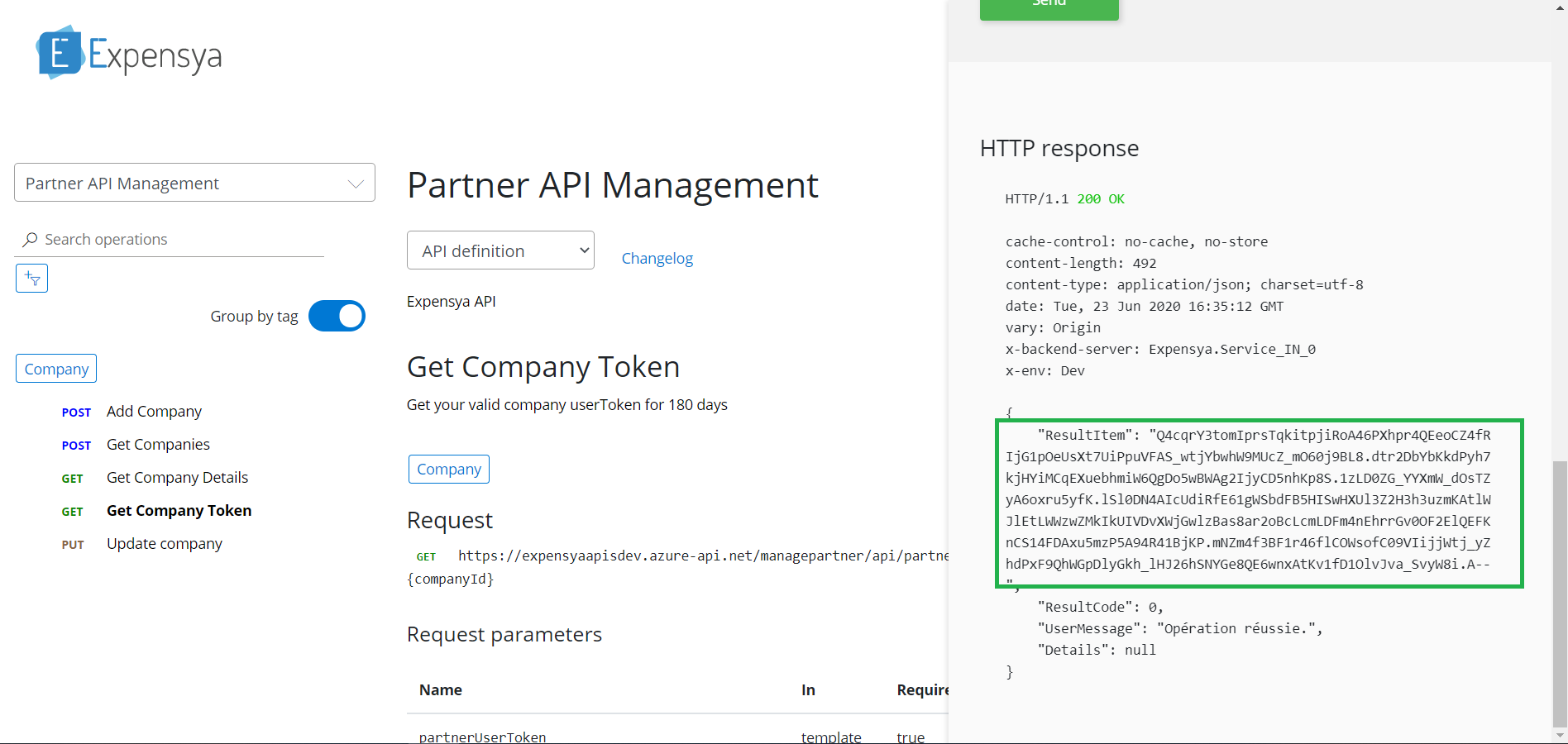Click the "UserMessage" response line
This screenshot has width=1568, height=744.
tap(1180, 629)
